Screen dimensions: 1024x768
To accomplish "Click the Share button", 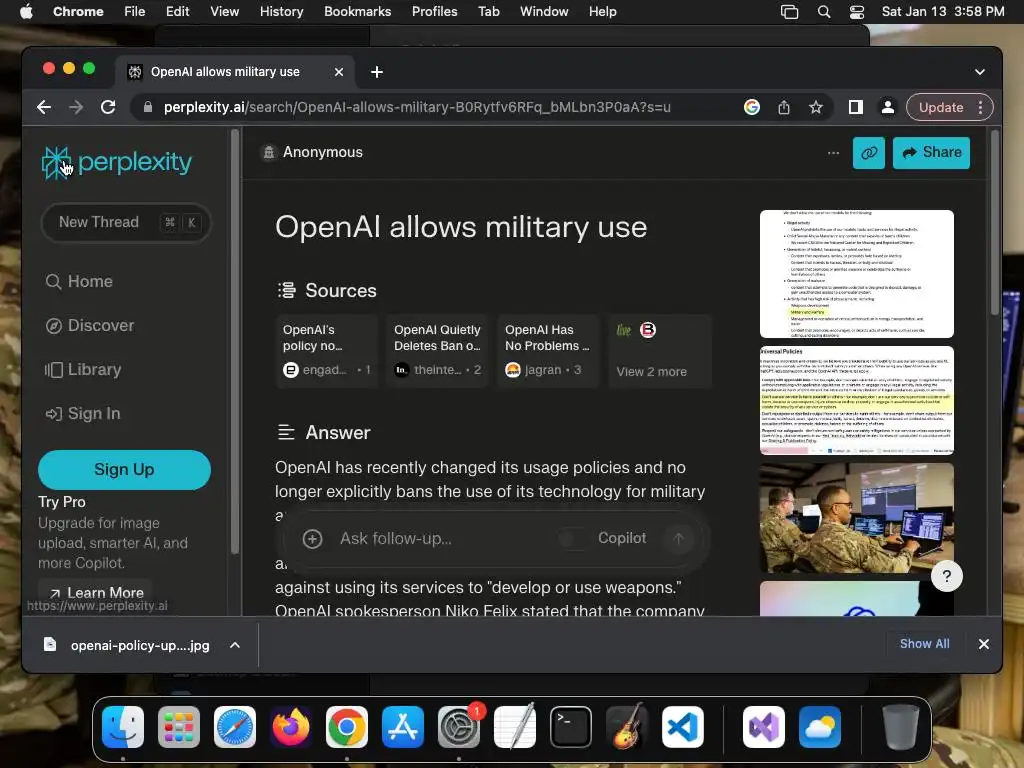I will pyautogui.click(x=931, y=153).
